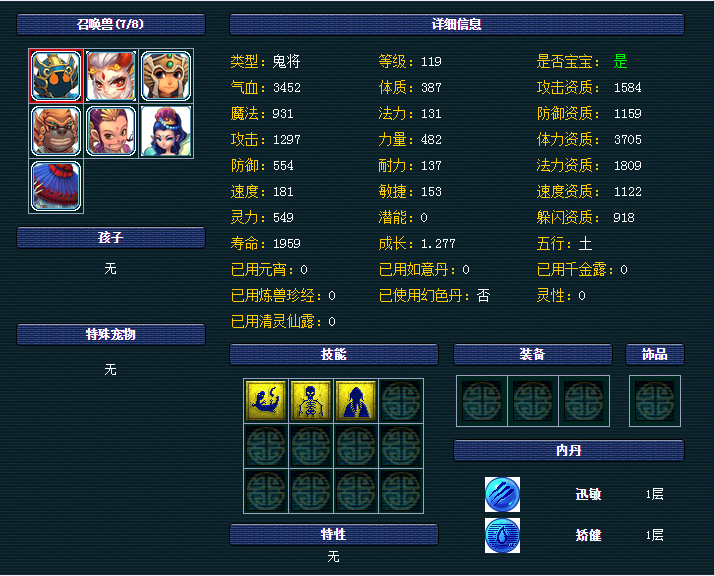
Task: Select the orange lion-faced pet portrait
Action: coord(56,131)
